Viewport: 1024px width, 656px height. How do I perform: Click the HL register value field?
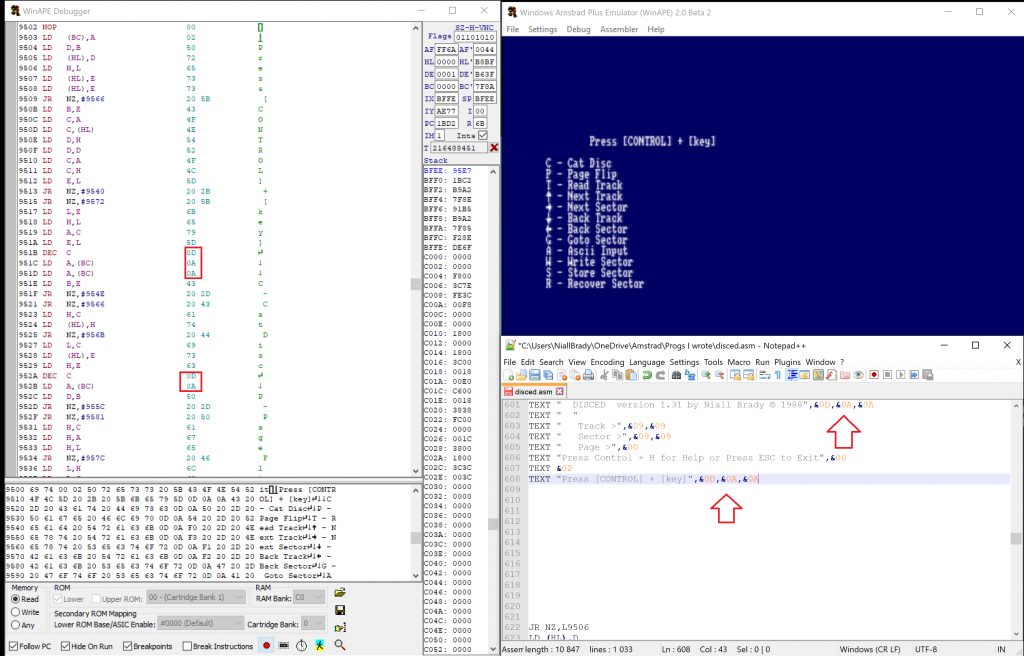[x=446, y=61]
